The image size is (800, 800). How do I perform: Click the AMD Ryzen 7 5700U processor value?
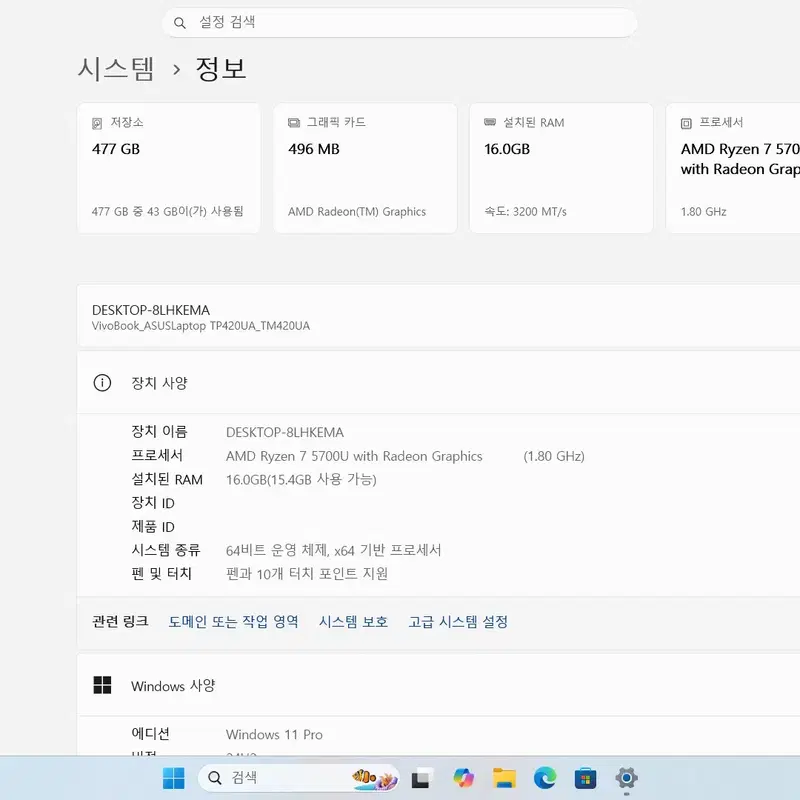coord(354,456)
